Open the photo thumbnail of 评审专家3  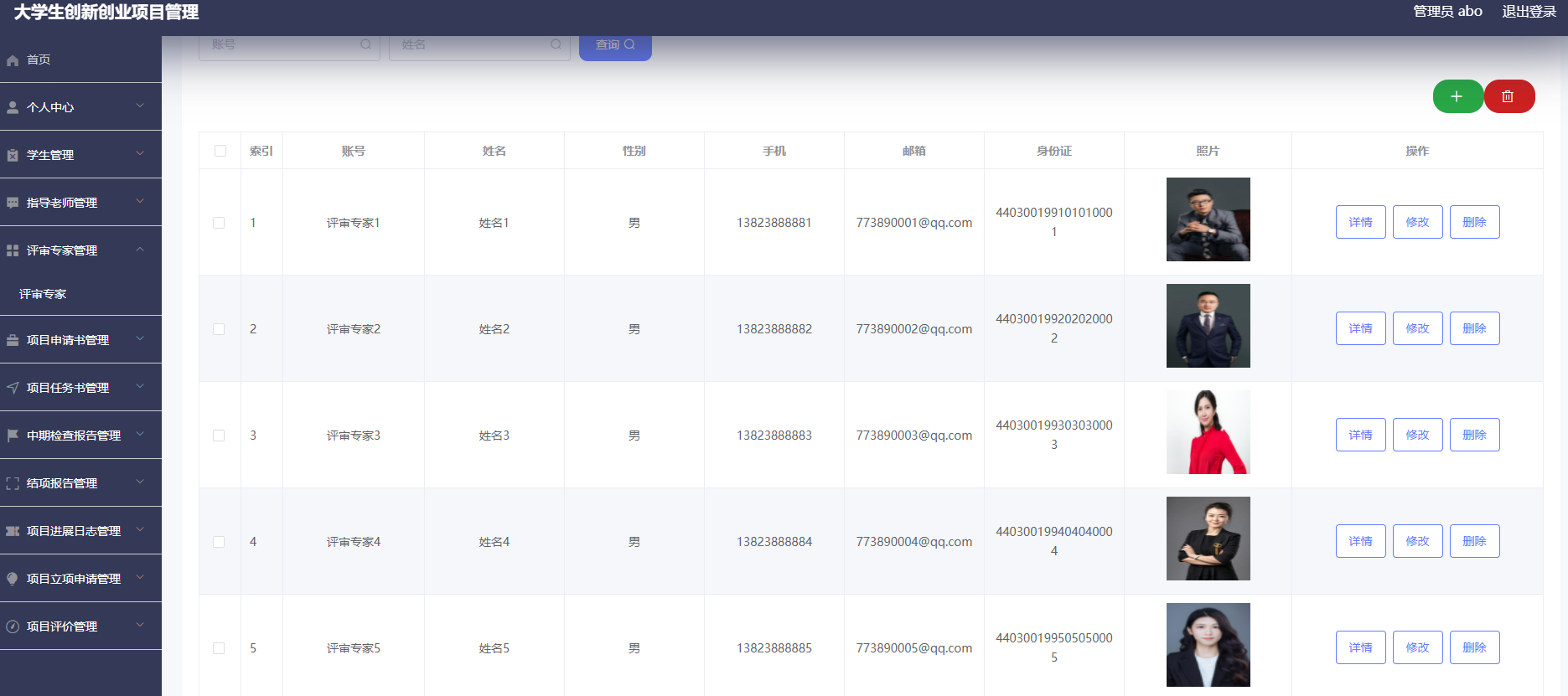[1208, 432]
